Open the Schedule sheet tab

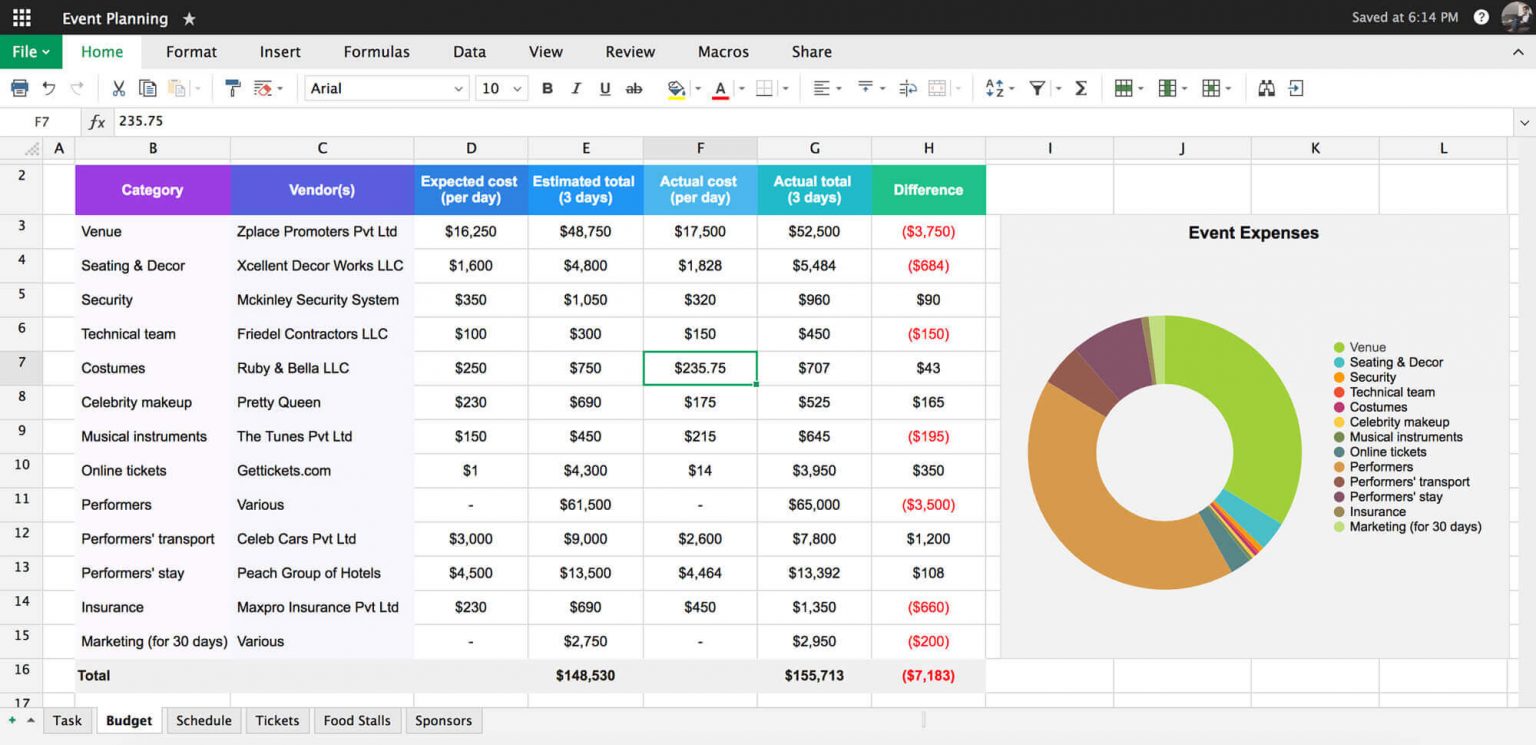pos(204,720)
